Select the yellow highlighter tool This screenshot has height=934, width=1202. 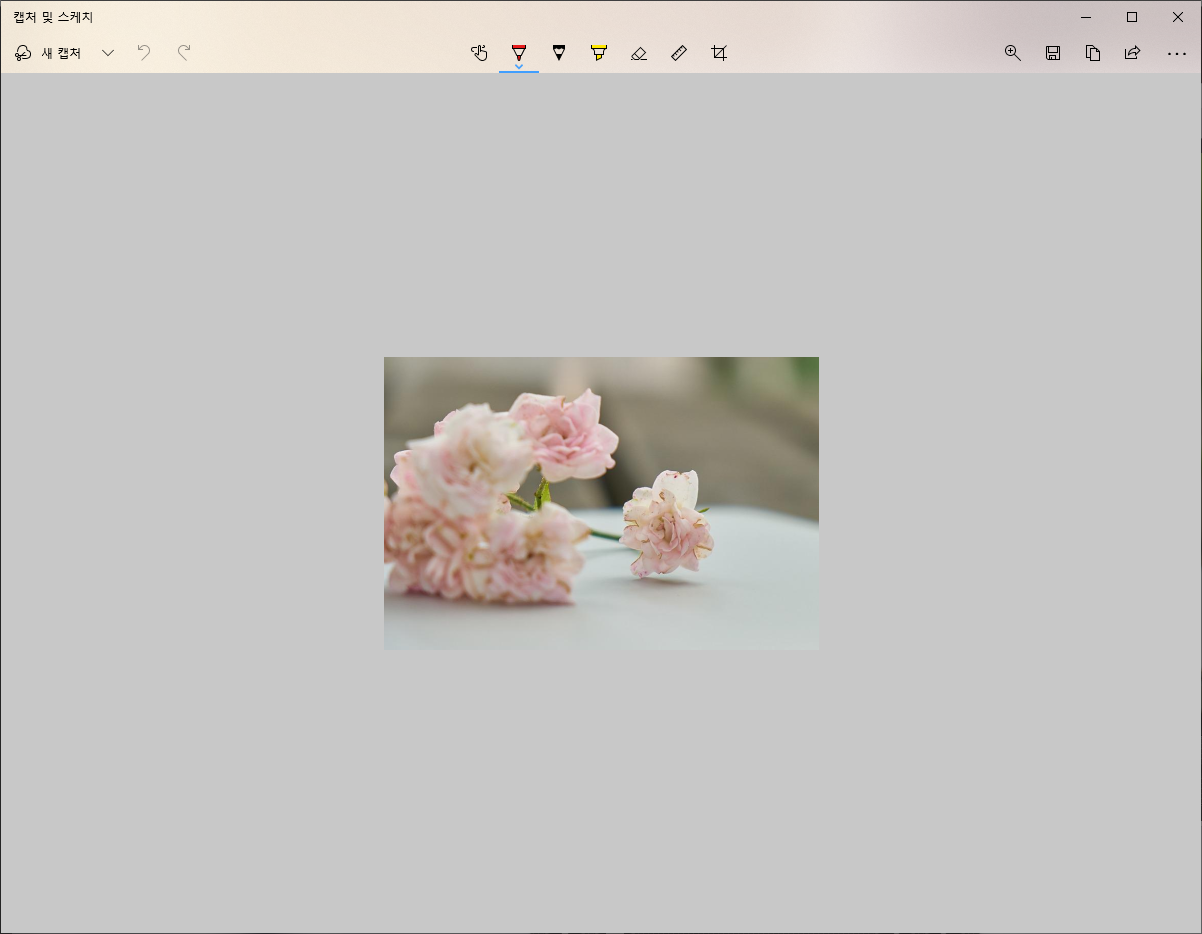tap(599, 53)
